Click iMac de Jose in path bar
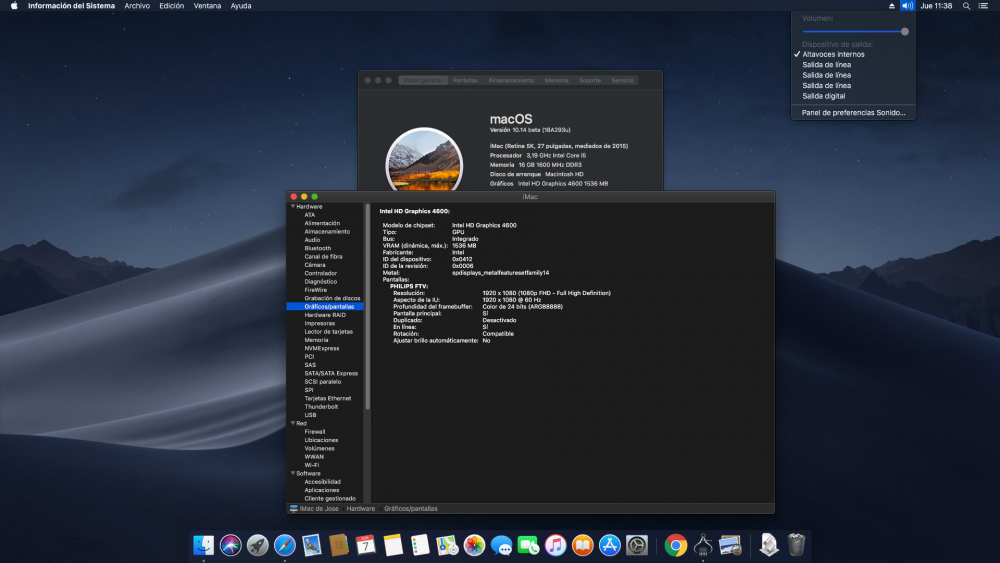1000x563 pixels. [314, 509]
